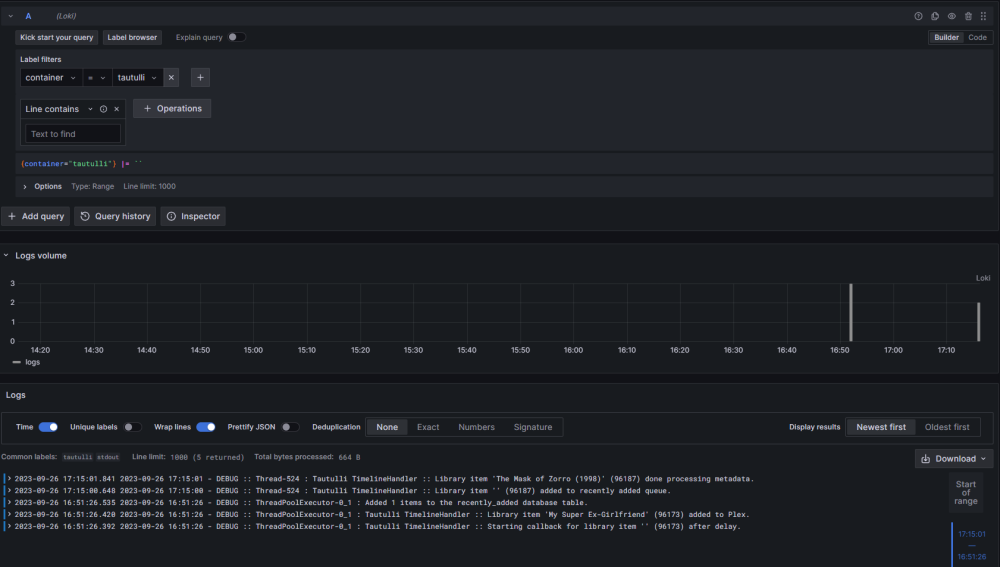Expand the 17:15:00.648 log line
This screenshot has height=567, width=1000.
pyautogui.click(x=10, y=490)
